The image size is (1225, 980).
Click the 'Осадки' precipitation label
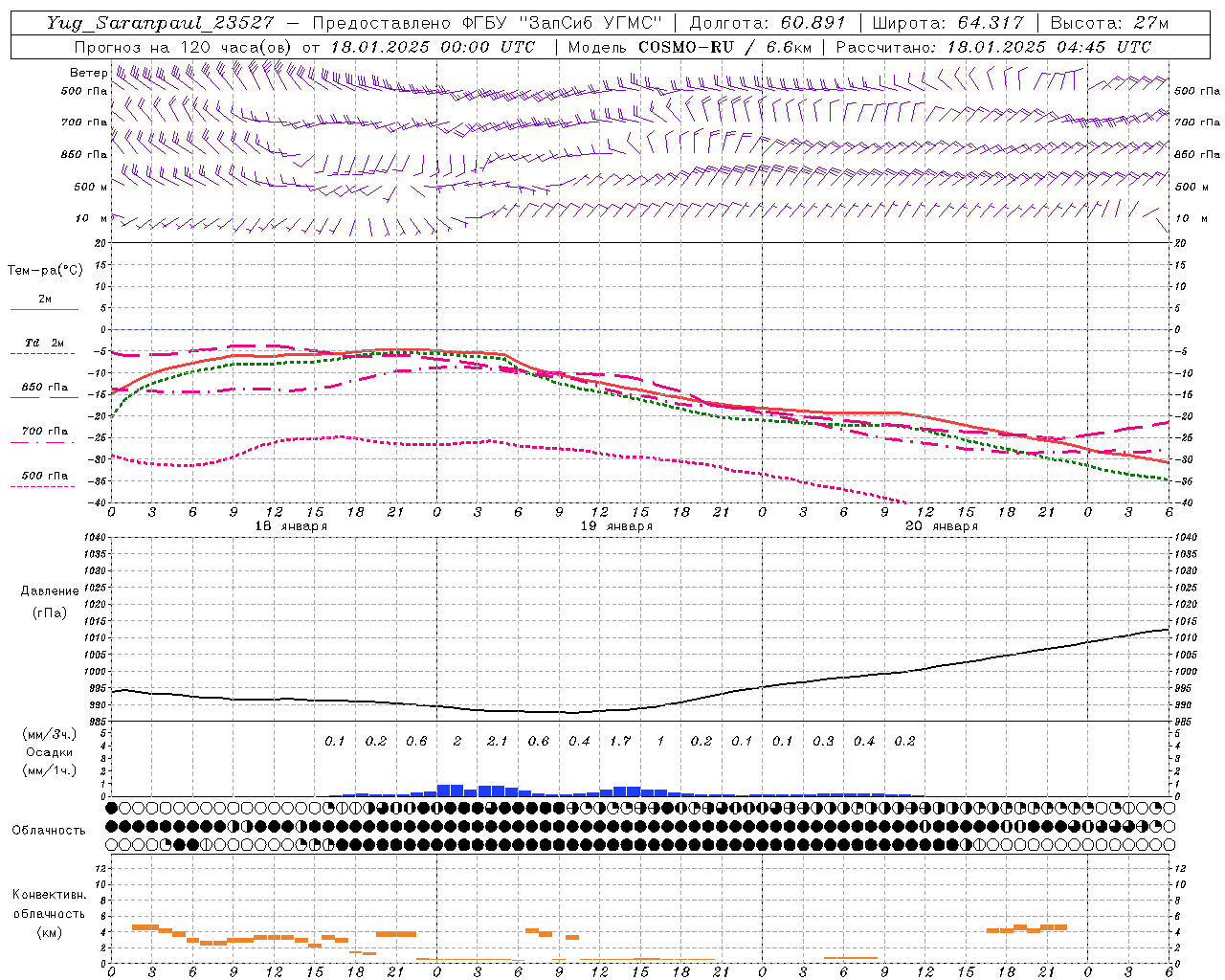pyautogui.click(x=50, y=752)
